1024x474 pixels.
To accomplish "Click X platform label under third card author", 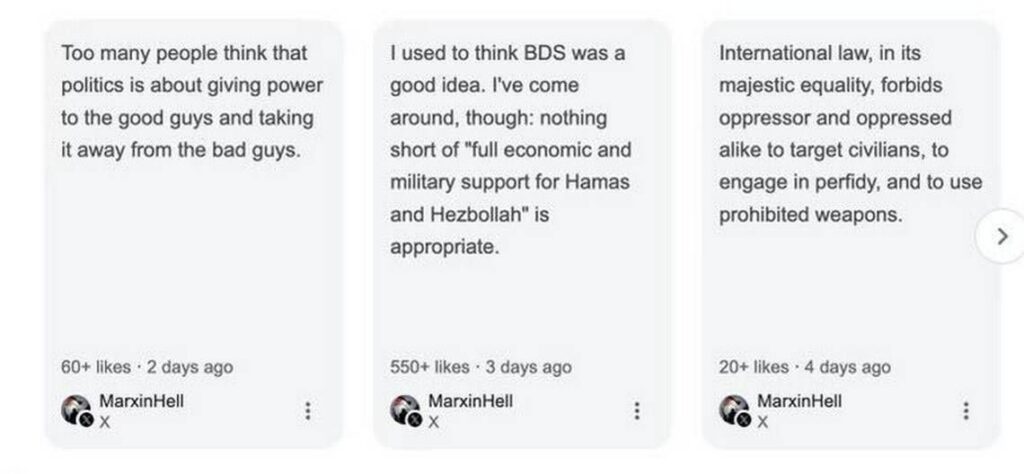I will 763,422.
